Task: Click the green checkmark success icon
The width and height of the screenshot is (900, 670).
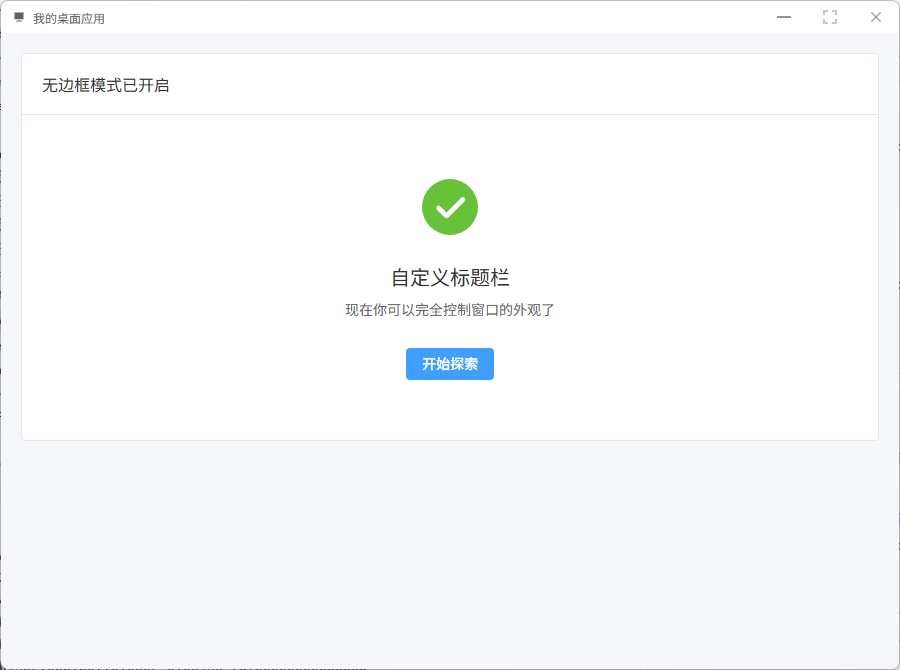Action: [450, 207]
